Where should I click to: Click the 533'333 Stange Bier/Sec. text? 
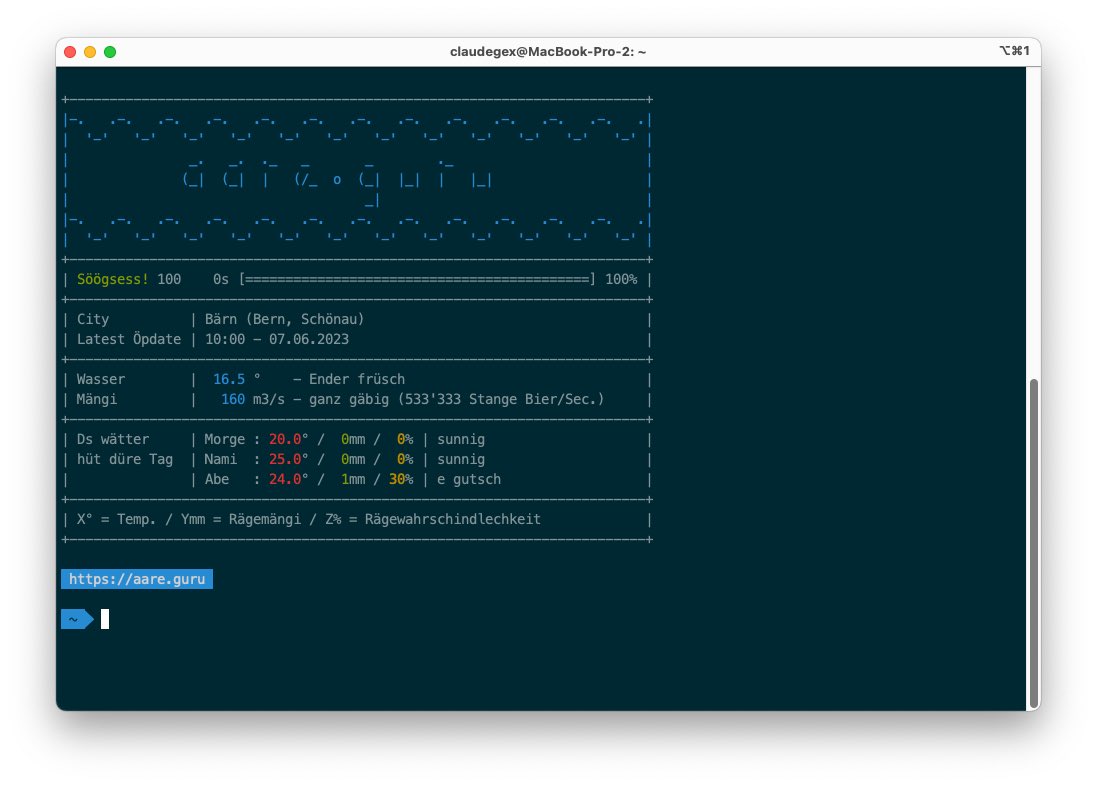(501, 399)
